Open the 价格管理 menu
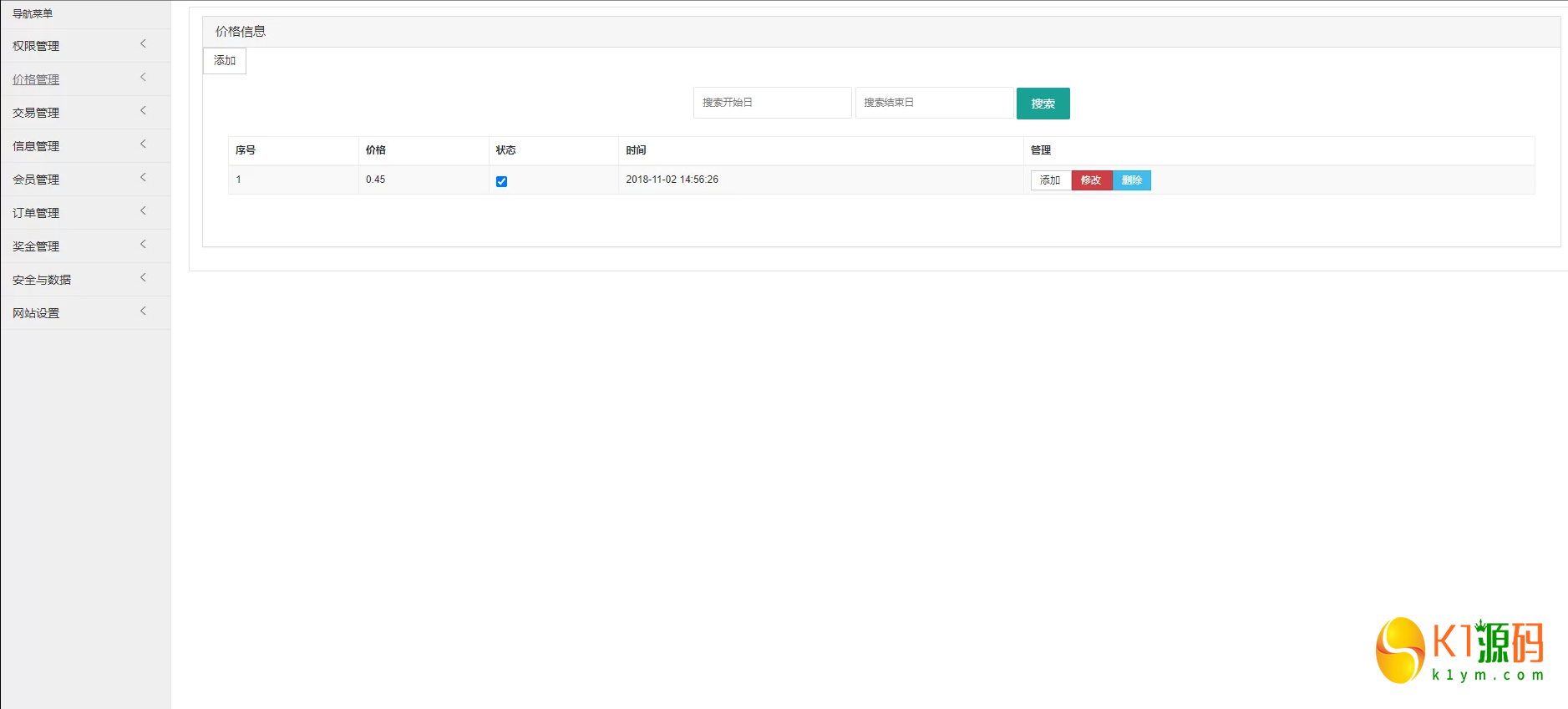 85,79
